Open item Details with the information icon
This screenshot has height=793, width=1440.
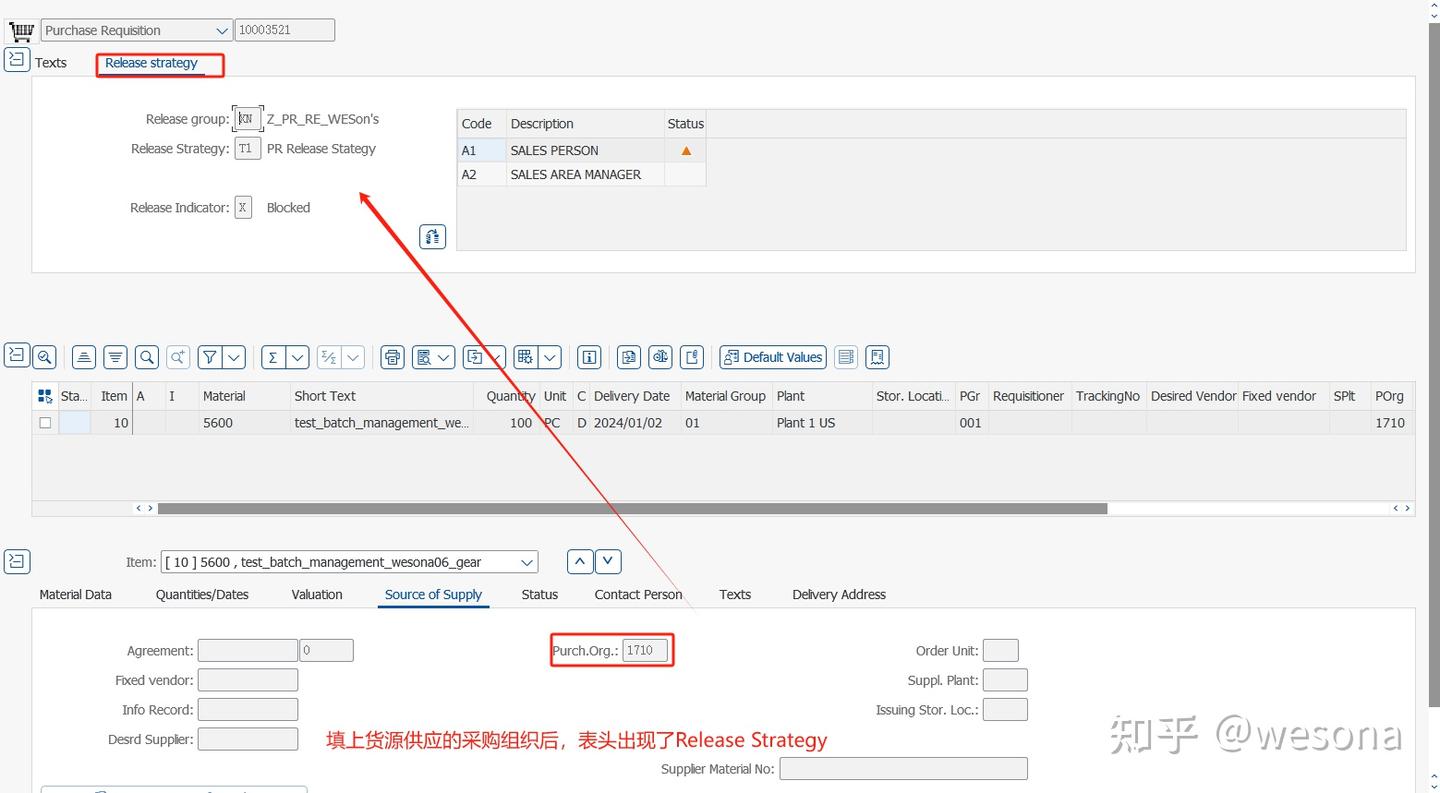click(x=588, y=357)
